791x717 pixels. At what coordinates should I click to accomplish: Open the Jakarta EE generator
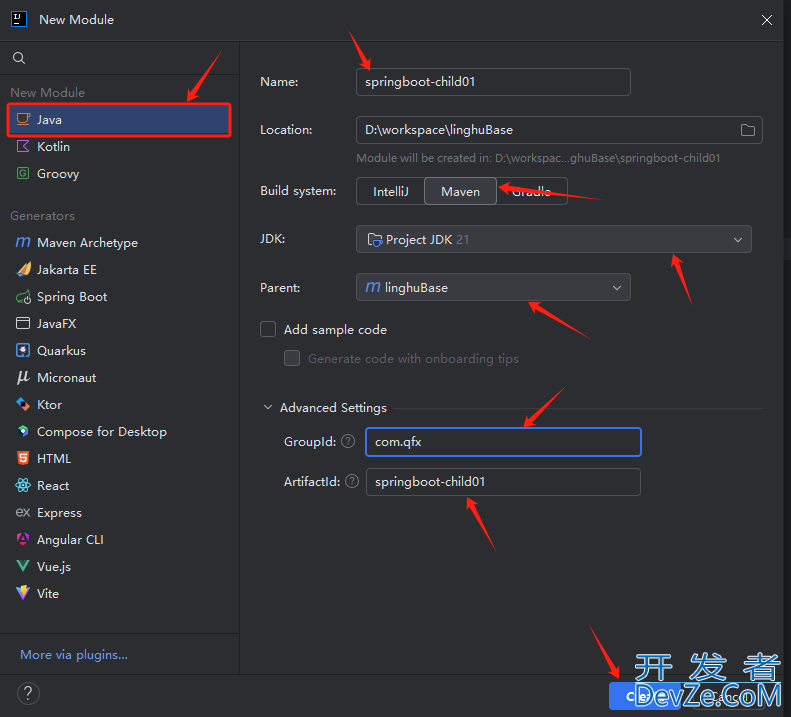point(119,270)
